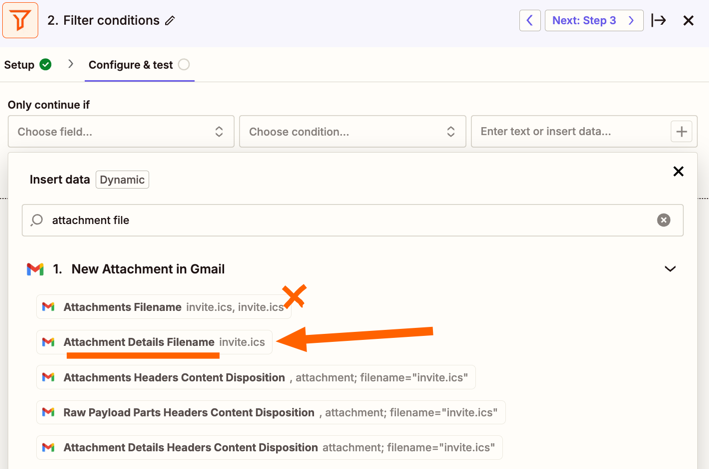Close the Insert data panel
The image size is (709, 469).
point(678,171)
